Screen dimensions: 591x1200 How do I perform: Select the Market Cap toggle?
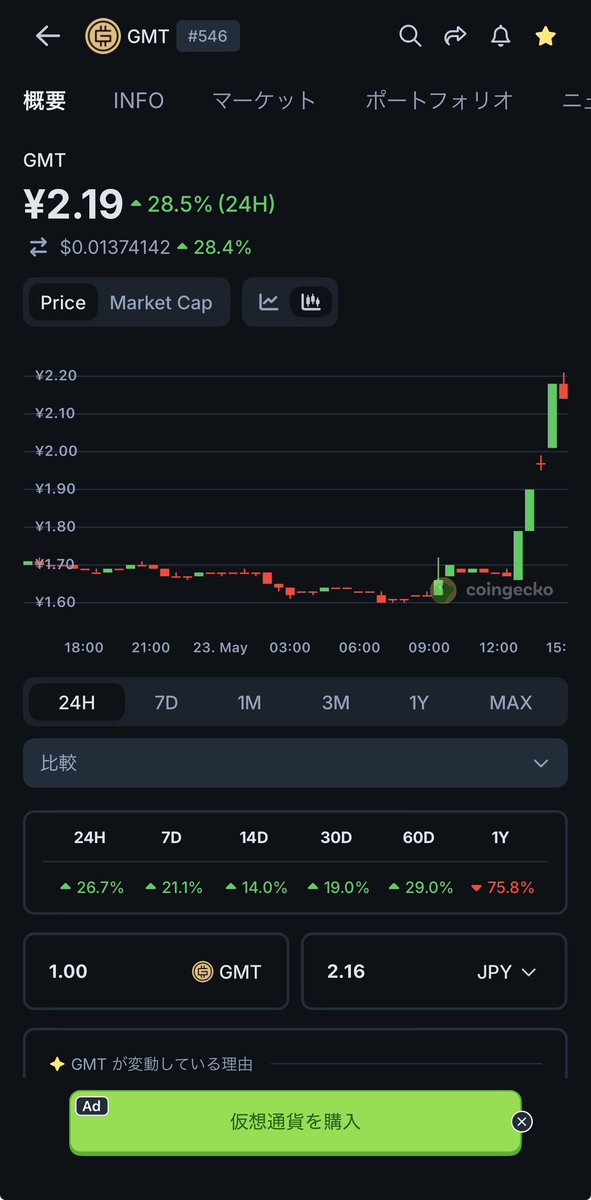point(161,302)
